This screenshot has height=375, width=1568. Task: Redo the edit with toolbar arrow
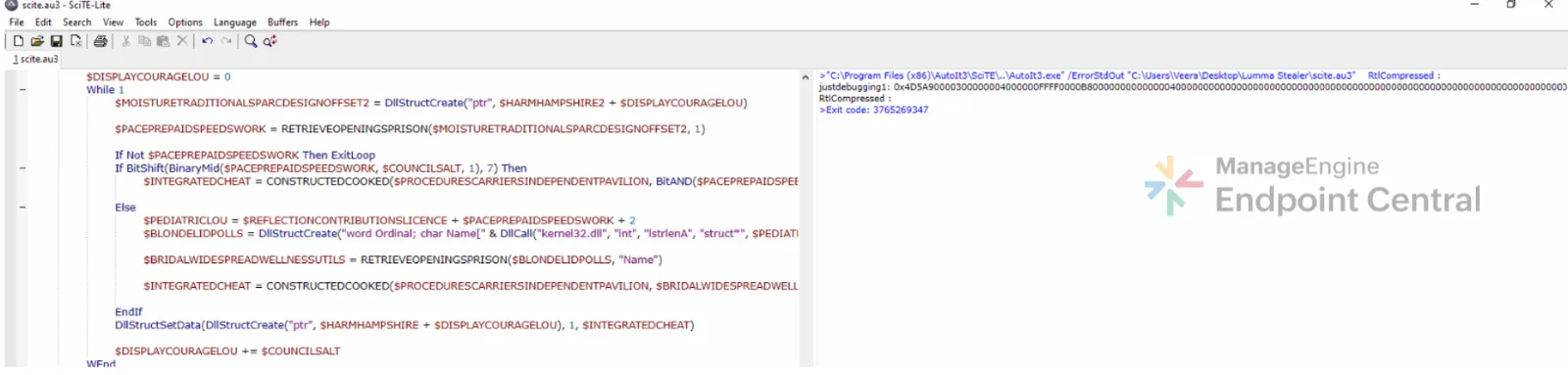pos(226,41)
